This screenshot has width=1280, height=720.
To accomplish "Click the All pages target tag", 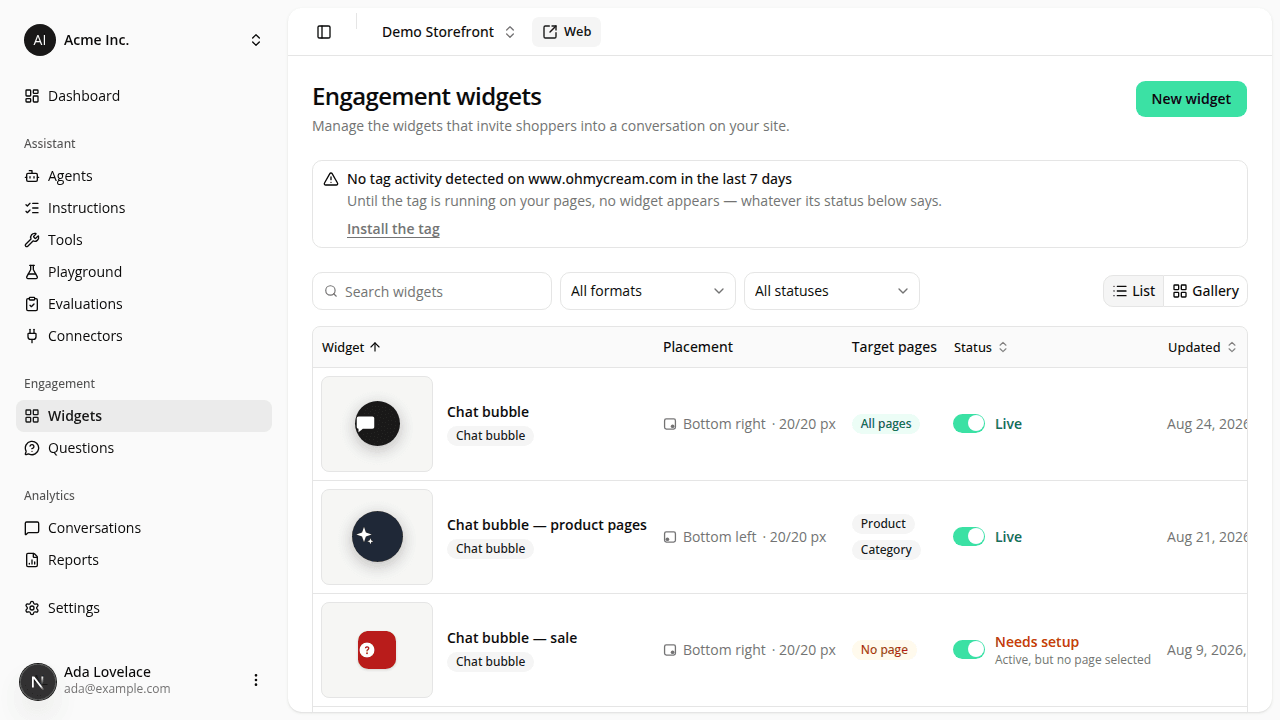I will tap(886, 424).
